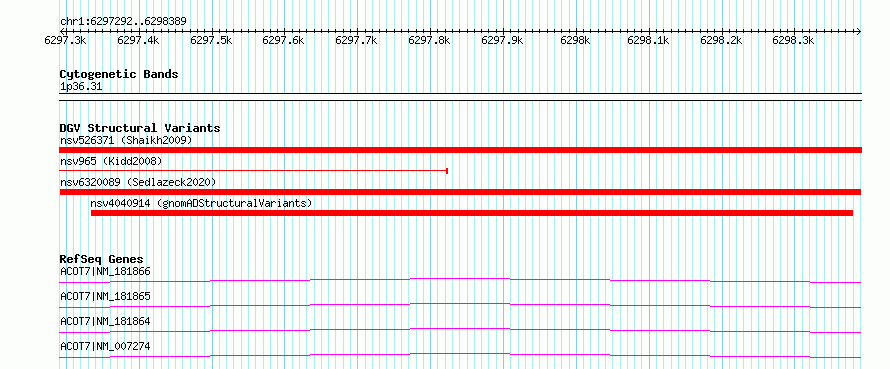Open the ACOT7|NM_181864 transcript label
This screenshot has width=890, height=369.
[x=106, y=321]
